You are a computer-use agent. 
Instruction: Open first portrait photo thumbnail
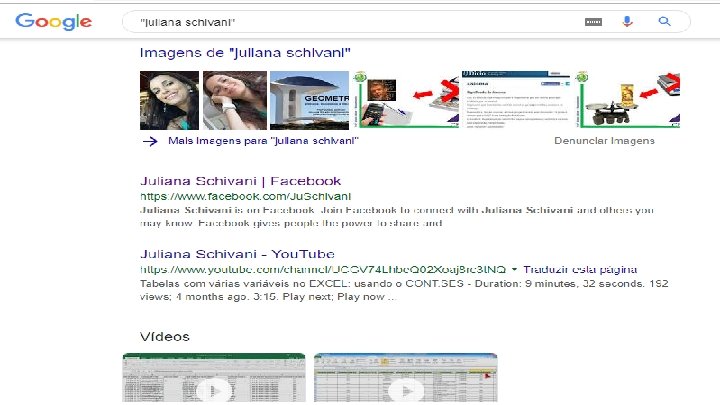(x=169, y=100)
